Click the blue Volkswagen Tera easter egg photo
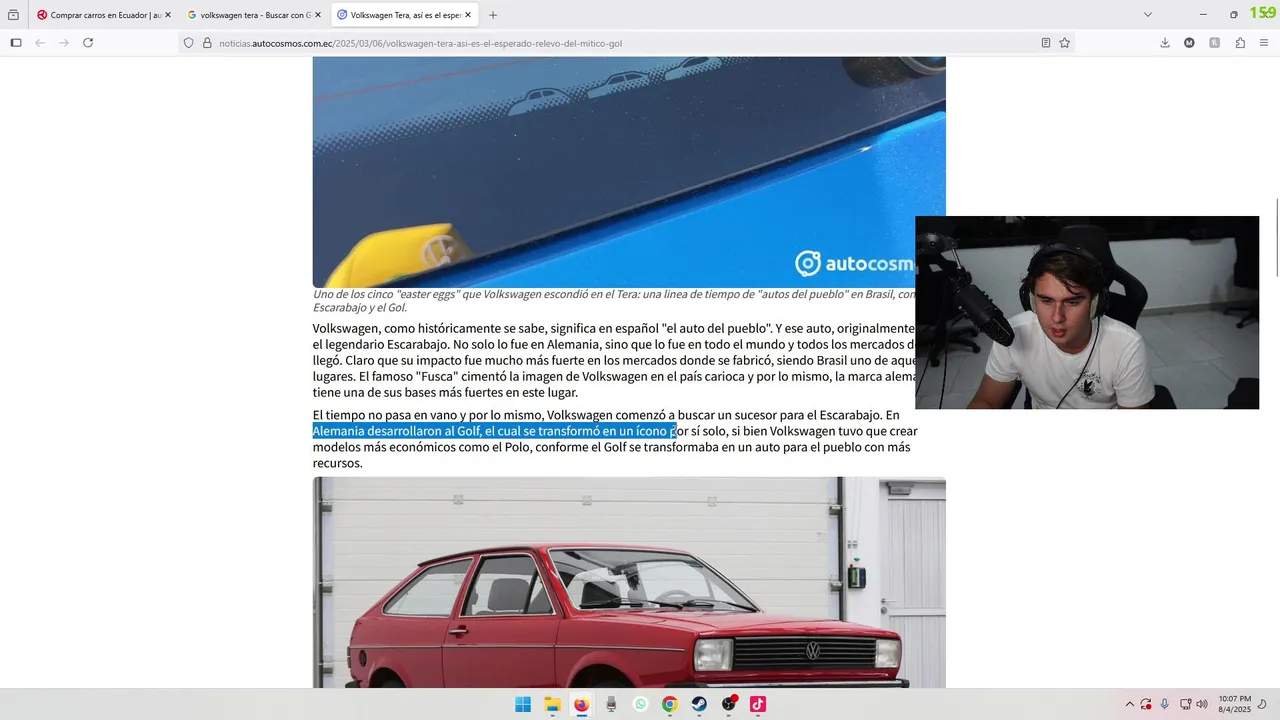 [x=629, y=172]
